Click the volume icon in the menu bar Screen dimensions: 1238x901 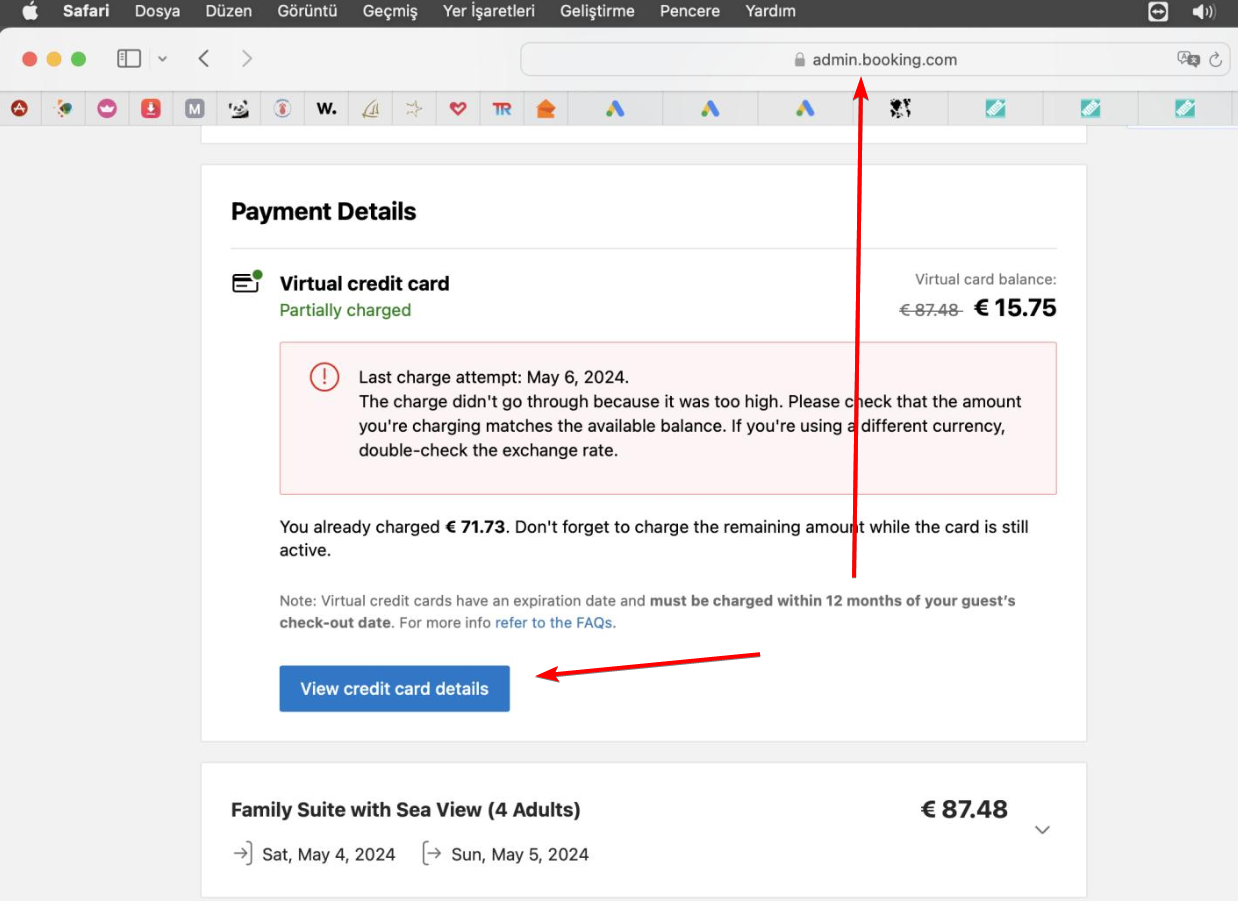[1203, 12]
